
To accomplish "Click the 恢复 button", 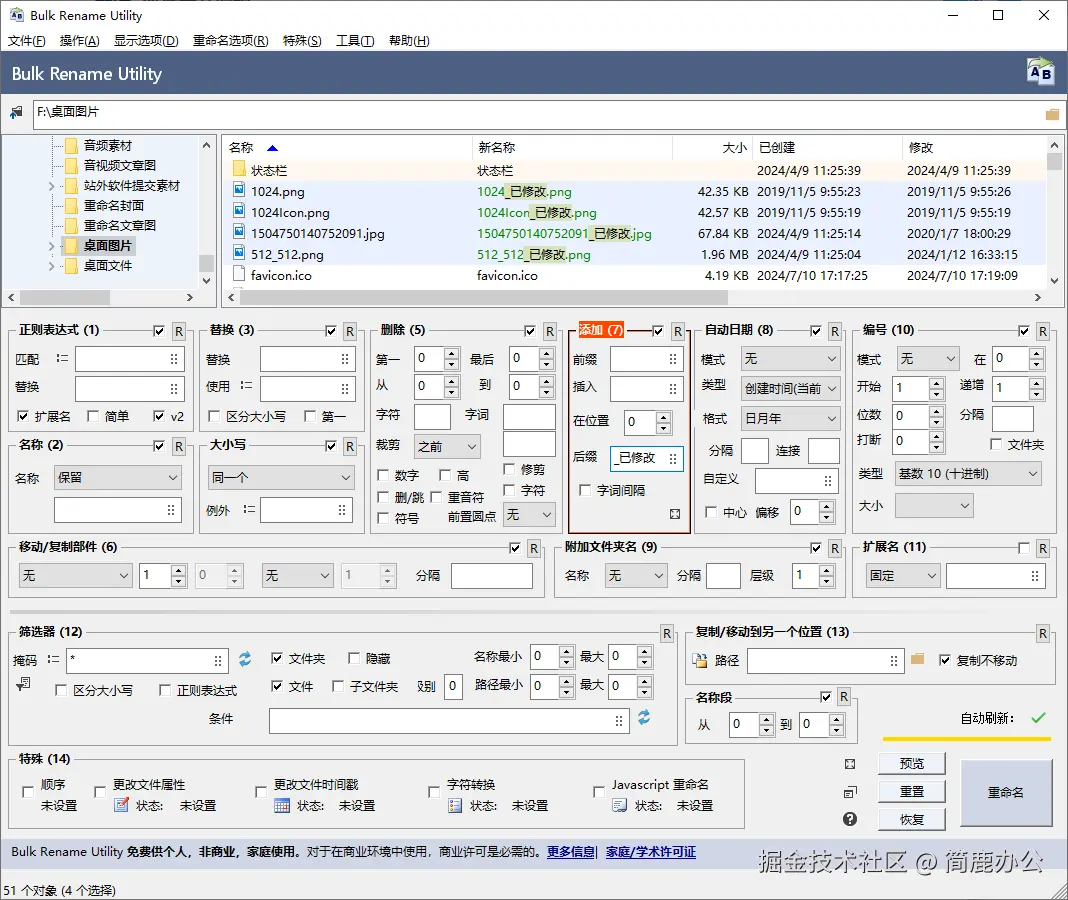I will tap(911, 820).
